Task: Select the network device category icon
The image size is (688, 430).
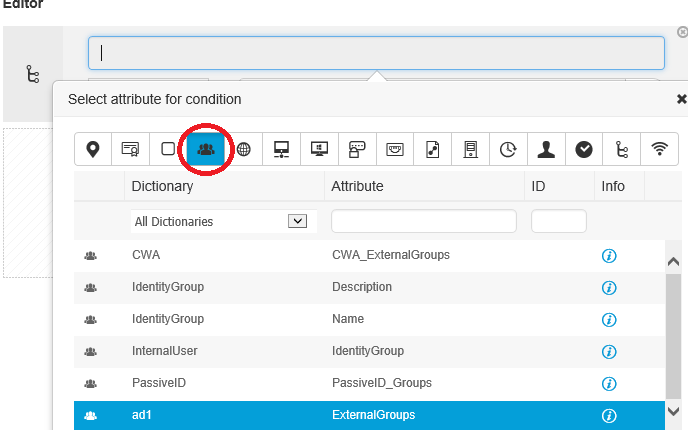Action: (281, 149)
